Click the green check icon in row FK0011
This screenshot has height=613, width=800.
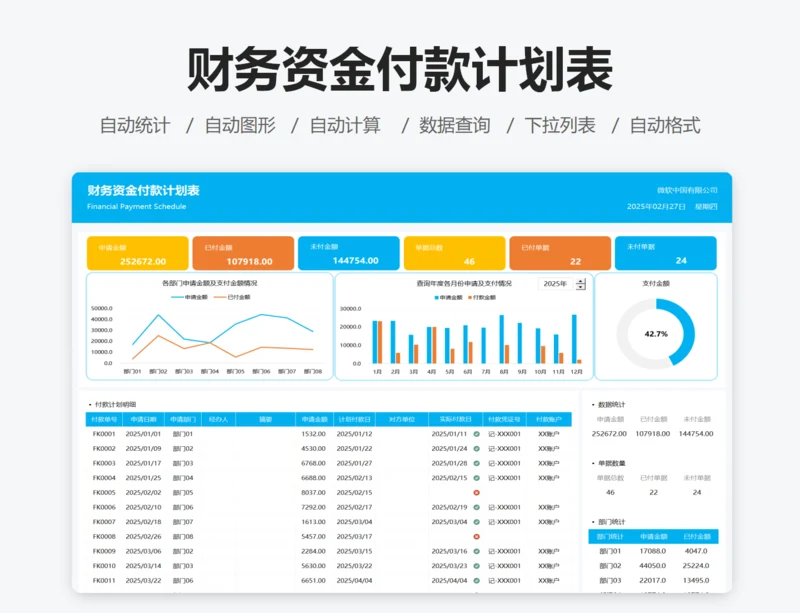pyautogui.click(x=477, y=580)
